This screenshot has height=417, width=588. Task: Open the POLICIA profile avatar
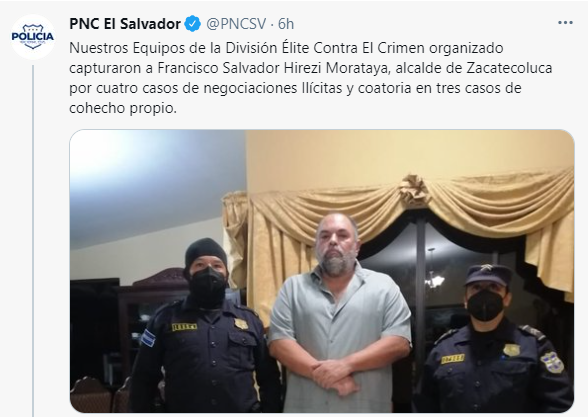(33, 37)
